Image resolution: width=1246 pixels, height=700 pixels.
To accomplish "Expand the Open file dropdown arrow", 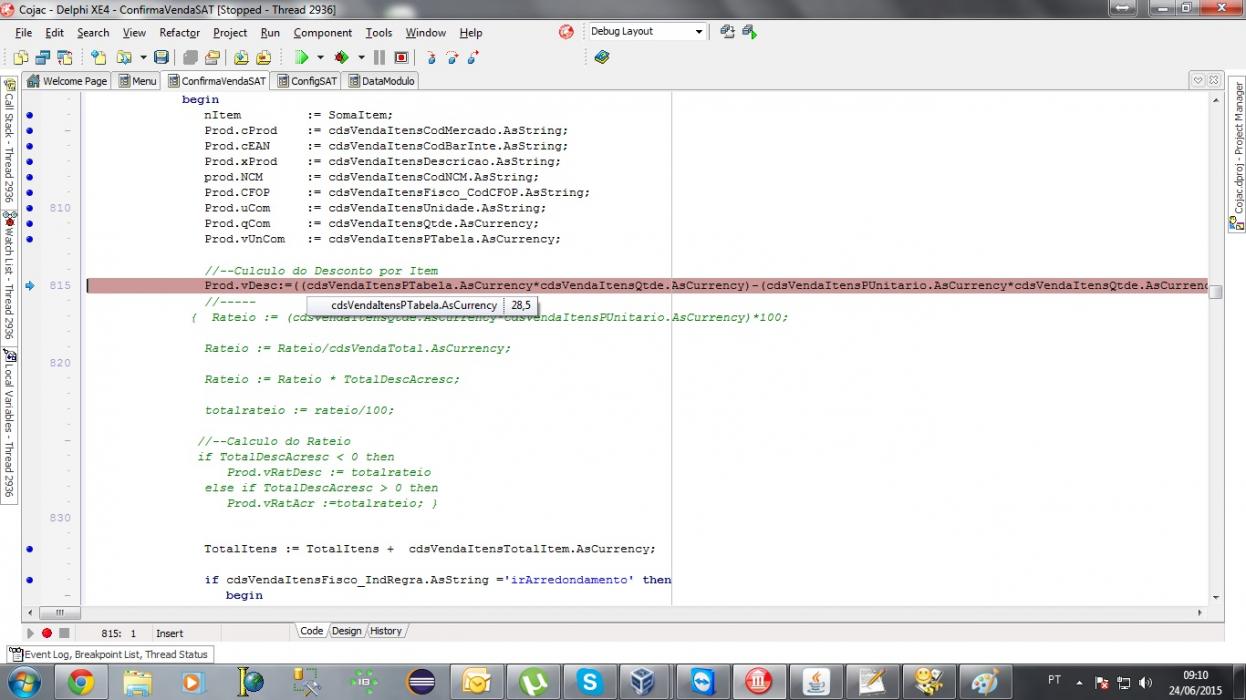I will pyautogui.click(x=143, y=58).
